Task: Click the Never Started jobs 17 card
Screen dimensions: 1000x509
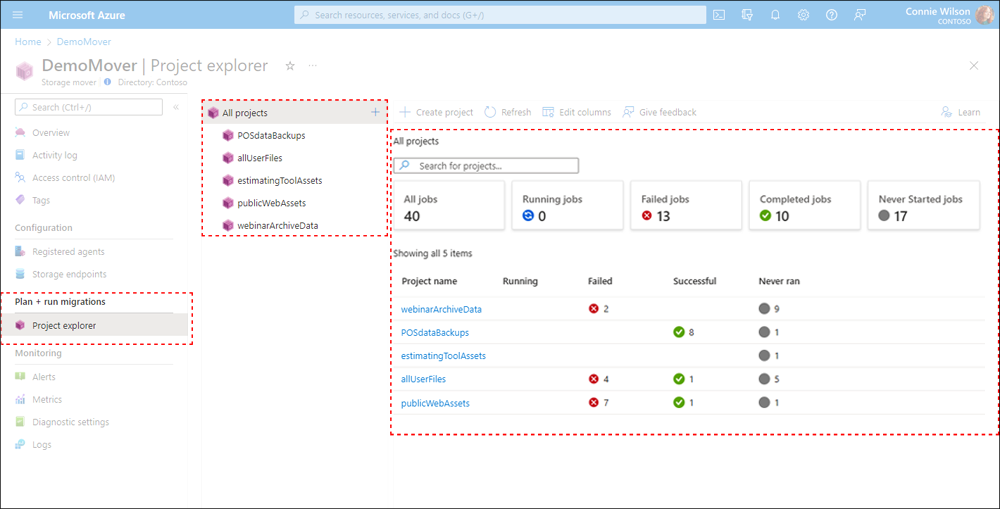Action: click(x=923, y=205)
